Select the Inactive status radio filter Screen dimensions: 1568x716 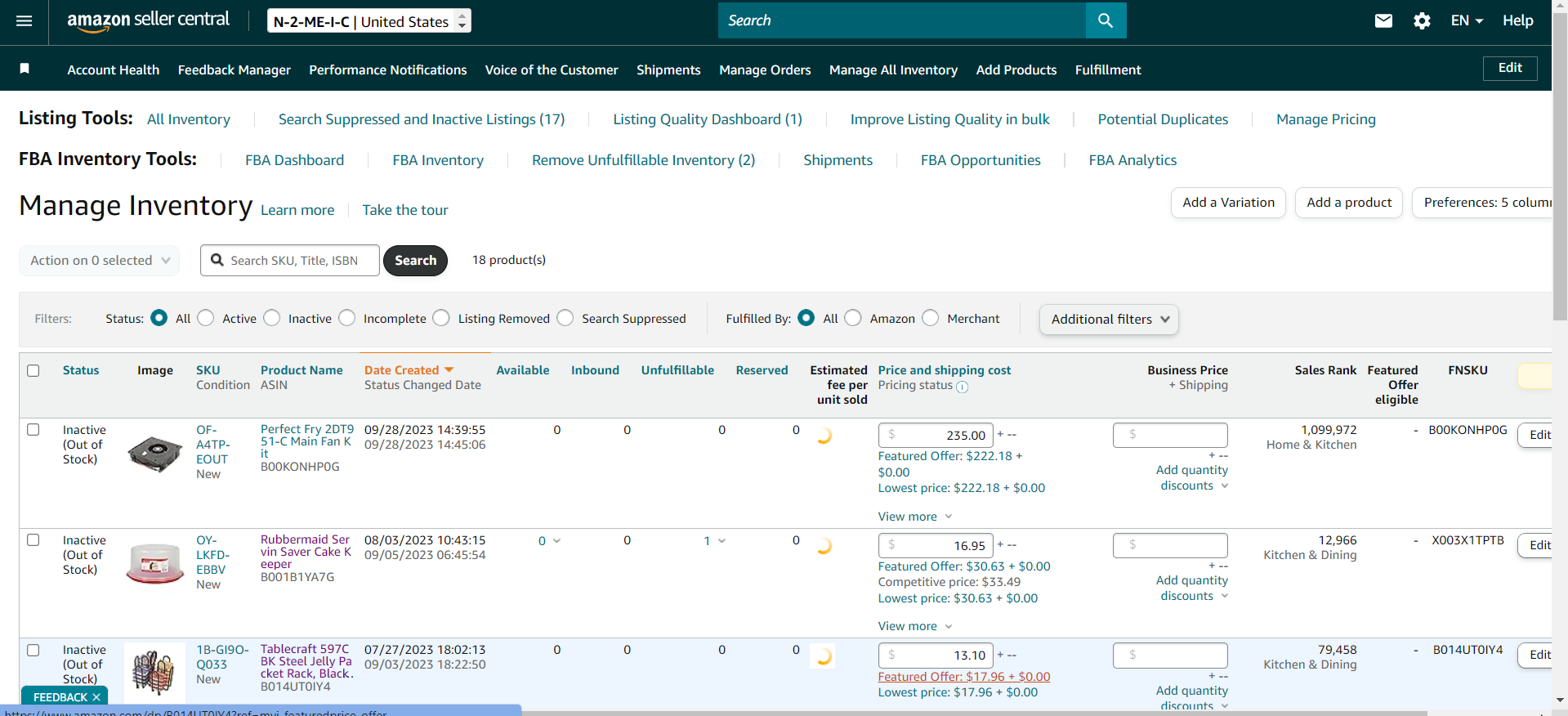pos(272,318)
